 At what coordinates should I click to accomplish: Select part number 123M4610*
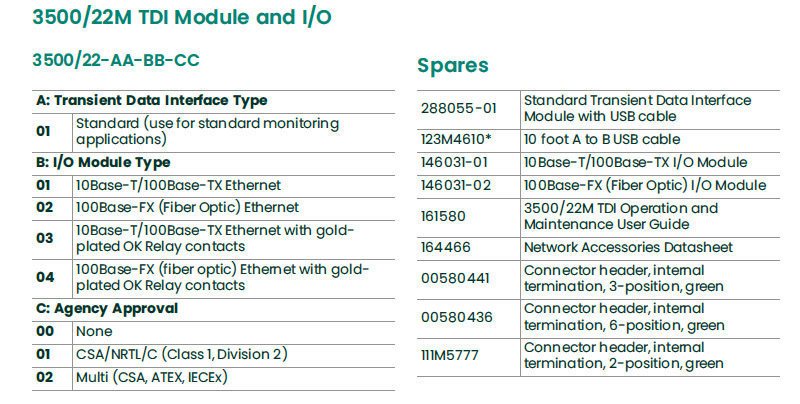pos(462,139)
